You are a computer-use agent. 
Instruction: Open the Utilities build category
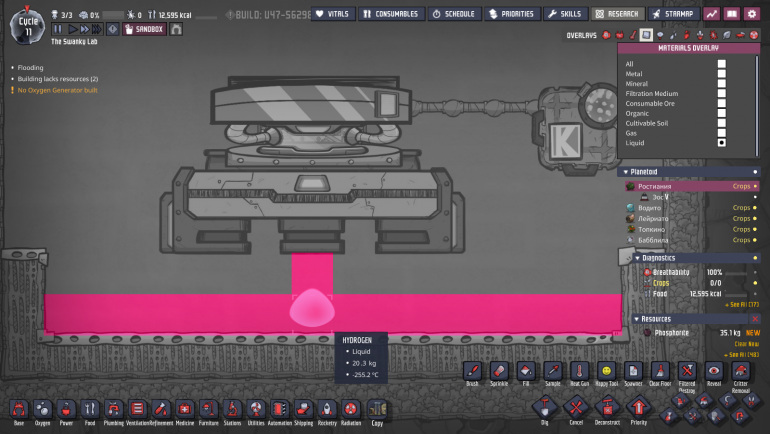[x=256, y=412]
